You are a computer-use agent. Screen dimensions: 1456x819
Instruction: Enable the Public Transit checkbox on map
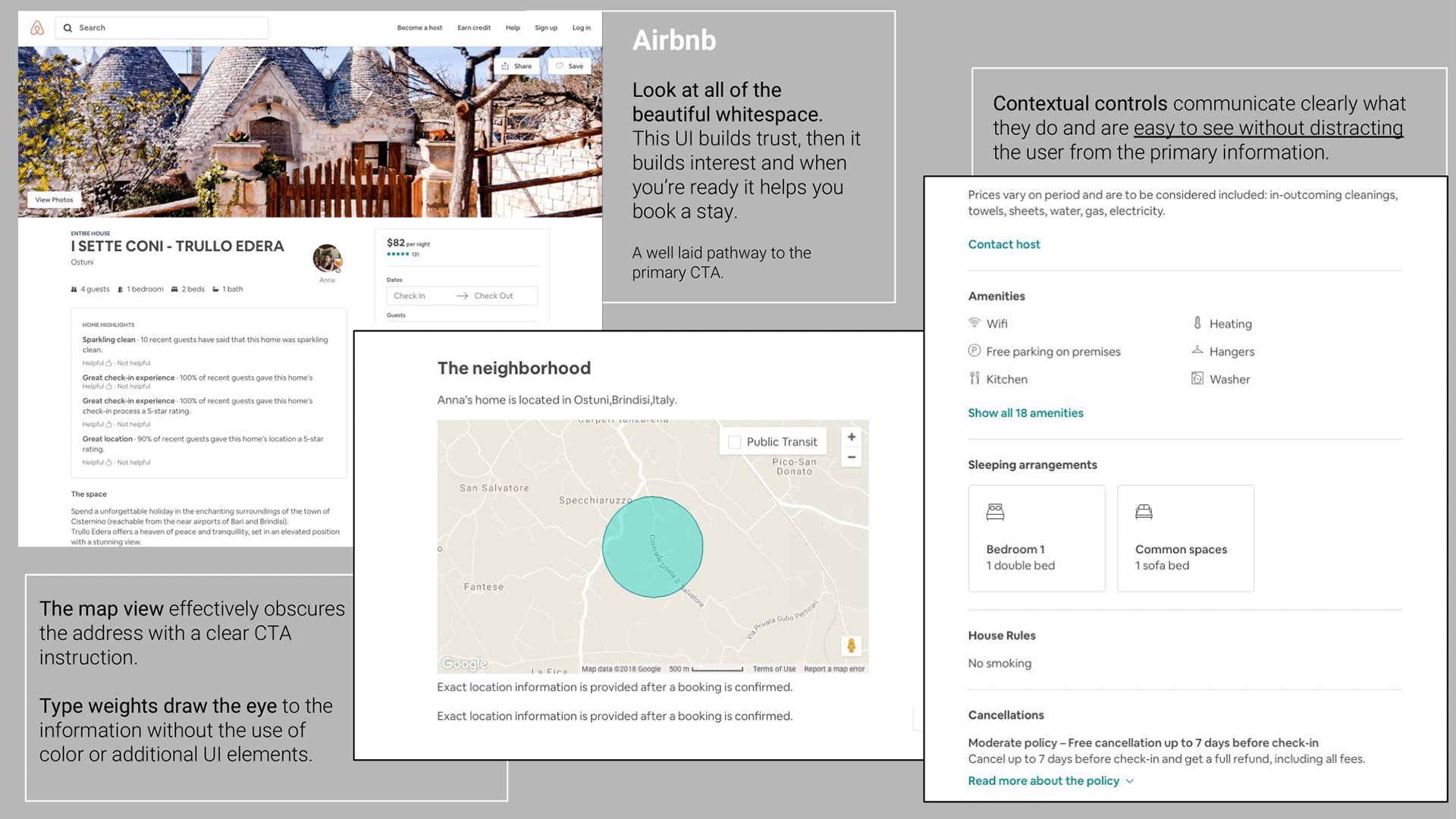pyautogui.click(x=734, y=442)
